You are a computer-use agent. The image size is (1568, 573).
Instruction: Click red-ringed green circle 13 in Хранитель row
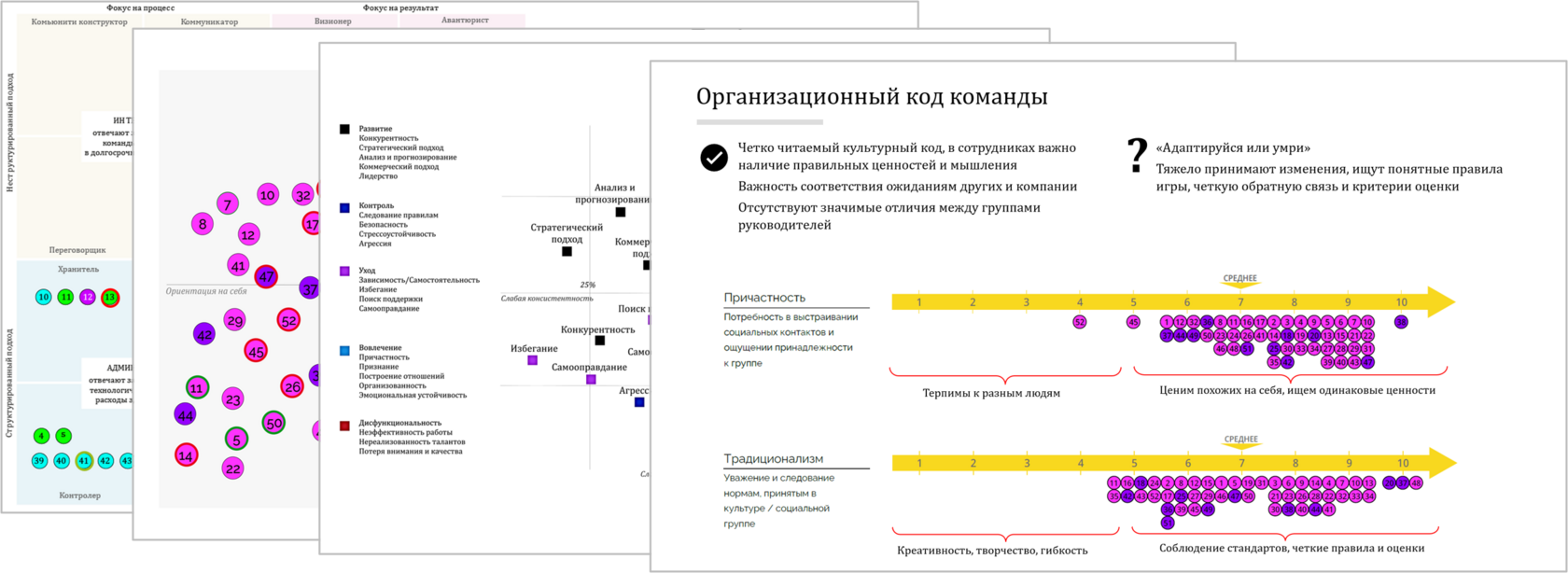[110, 298]
